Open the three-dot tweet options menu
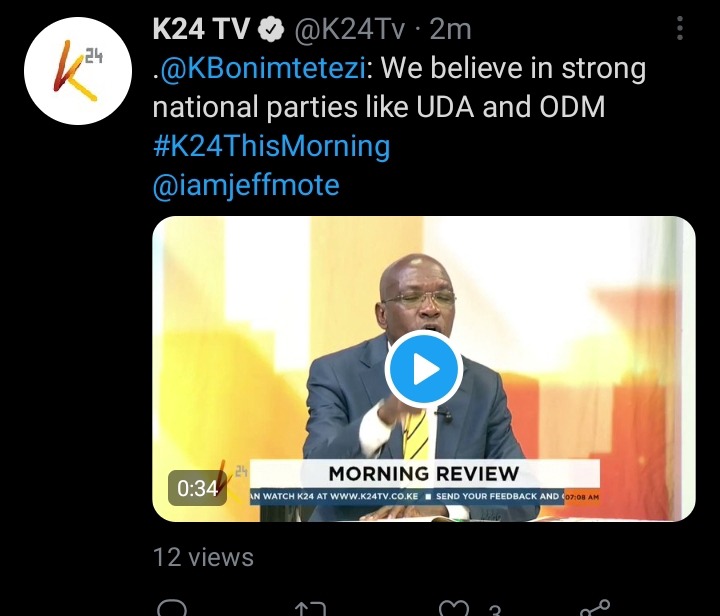720x616 pixels. tap(680, 28)
